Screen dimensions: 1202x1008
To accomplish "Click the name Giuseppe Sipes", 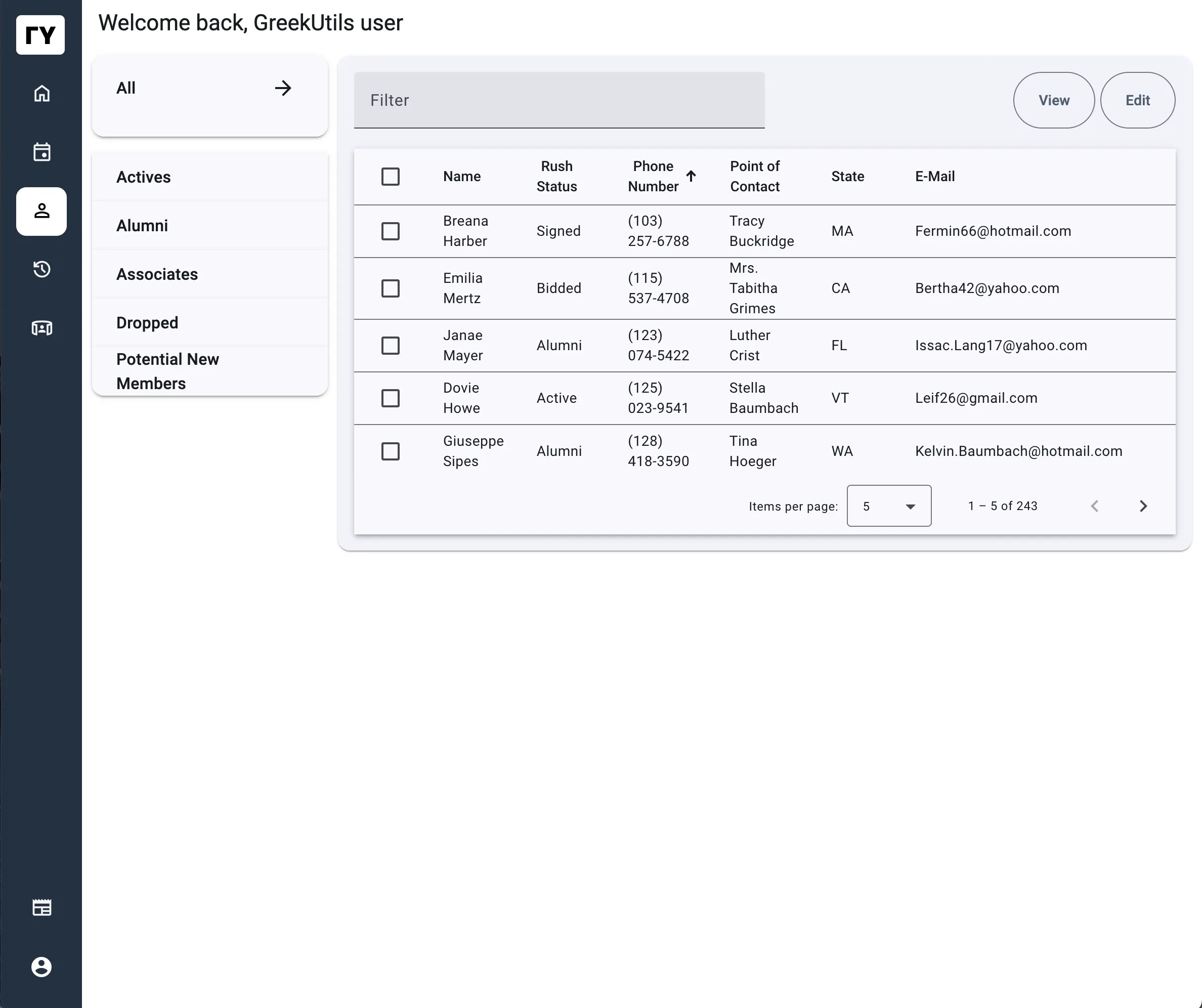I will click(x=474, y=451).
